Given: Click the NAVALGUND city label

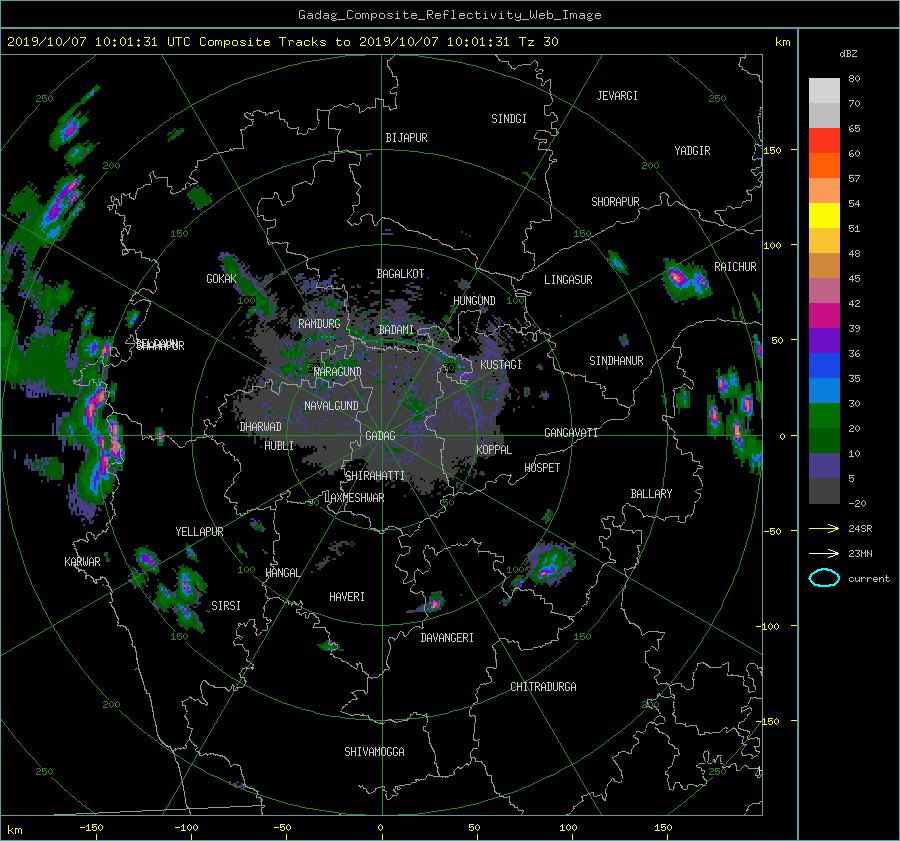Looking at the screenshot, I should click(x=331, y=406).
